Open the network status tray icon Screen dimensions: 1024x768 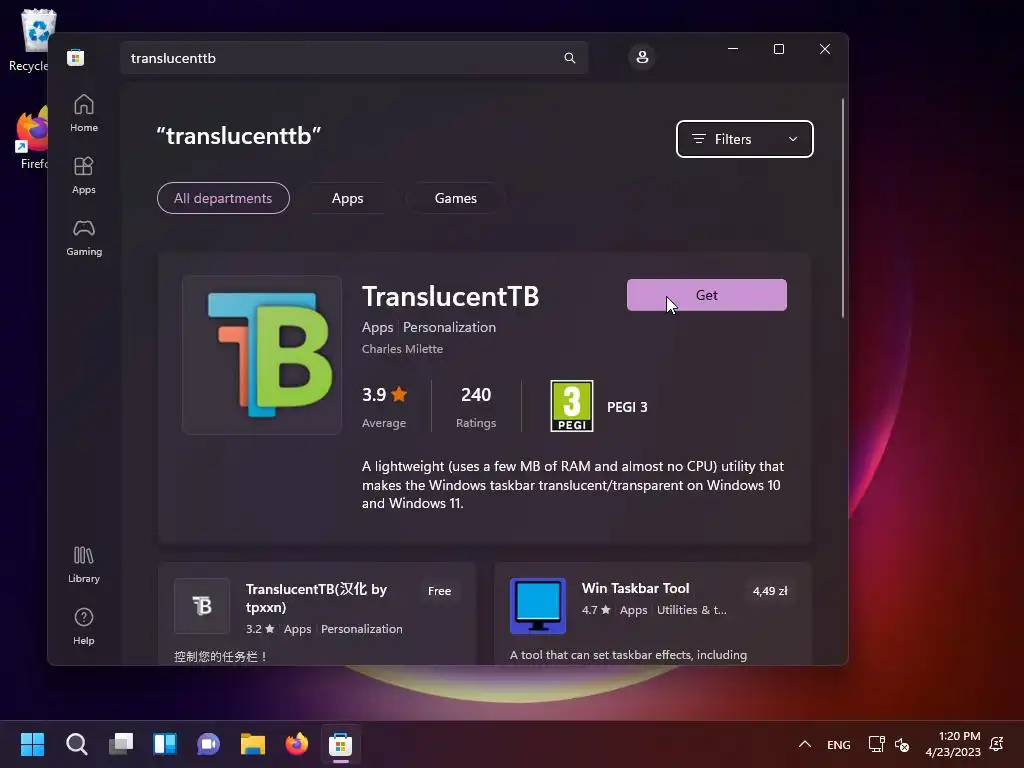(876, 744)
